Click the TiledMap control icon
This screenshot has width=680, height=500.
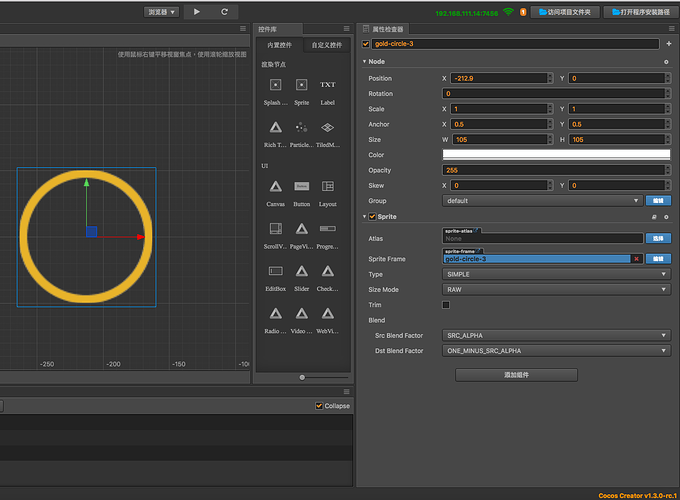(327, 128)
